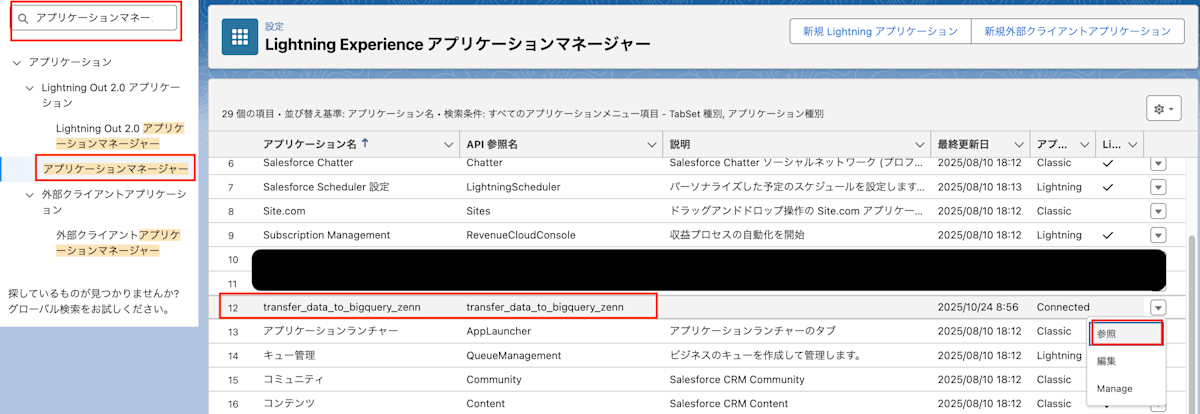Collapse the 外部クライアントアプリケーション tree node
Screen dimensions: 1200x414
tap(31, 195)
